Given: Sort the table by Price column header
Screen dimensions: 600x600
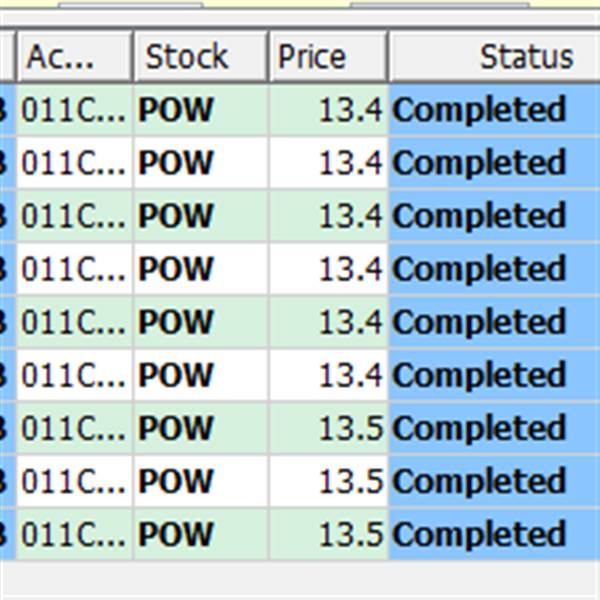Looking at the screenshot, I should (328, 57).
